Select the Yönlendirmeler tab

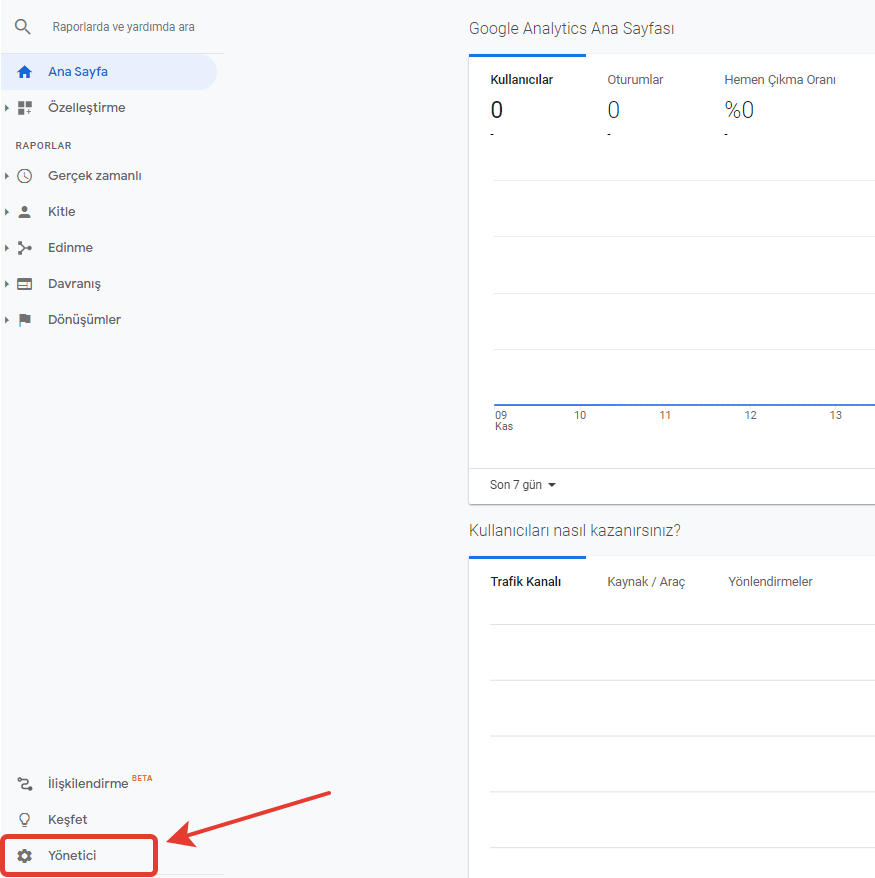(770, 582)
